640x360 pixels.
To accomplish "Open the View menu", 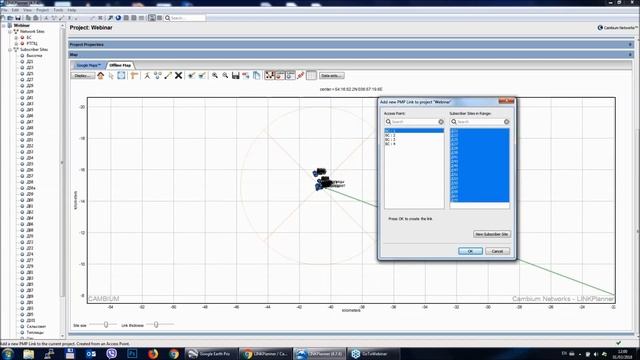I will coord(27,10).
